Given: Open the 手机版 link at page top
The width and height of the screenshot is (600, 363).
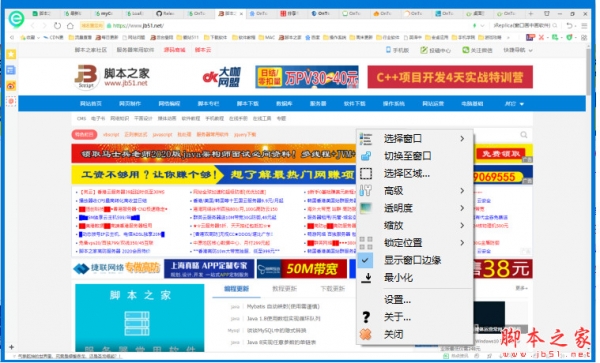Looking at the screenshot, I should pyautogui.click(x=397, y=50).
